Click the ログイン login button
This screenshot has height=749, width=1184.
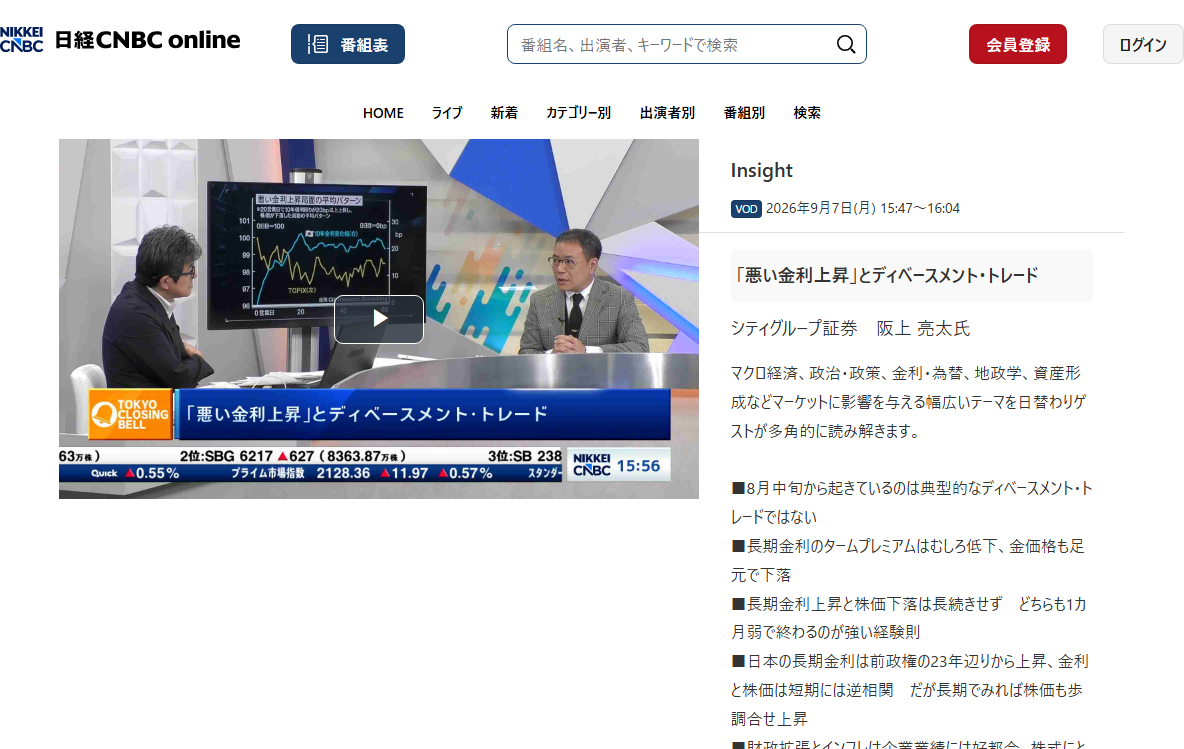(1142, 44)
